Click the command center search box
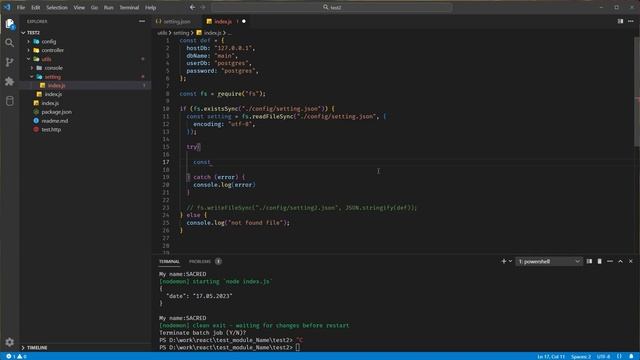Image resolution: width=640 pixels, height=360 pixels. pos(332,7)
